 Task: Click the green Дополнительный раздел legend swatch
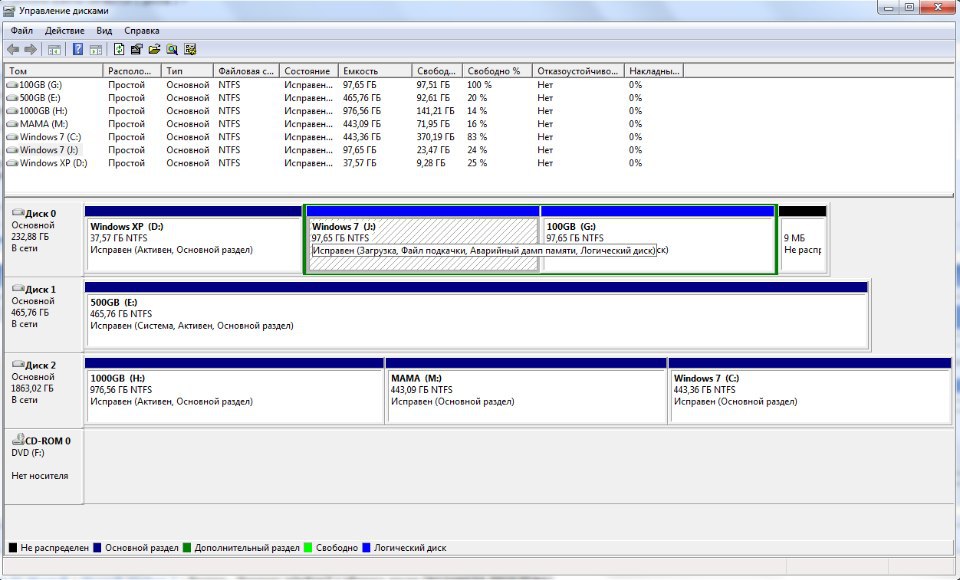[x=187, y=548]
